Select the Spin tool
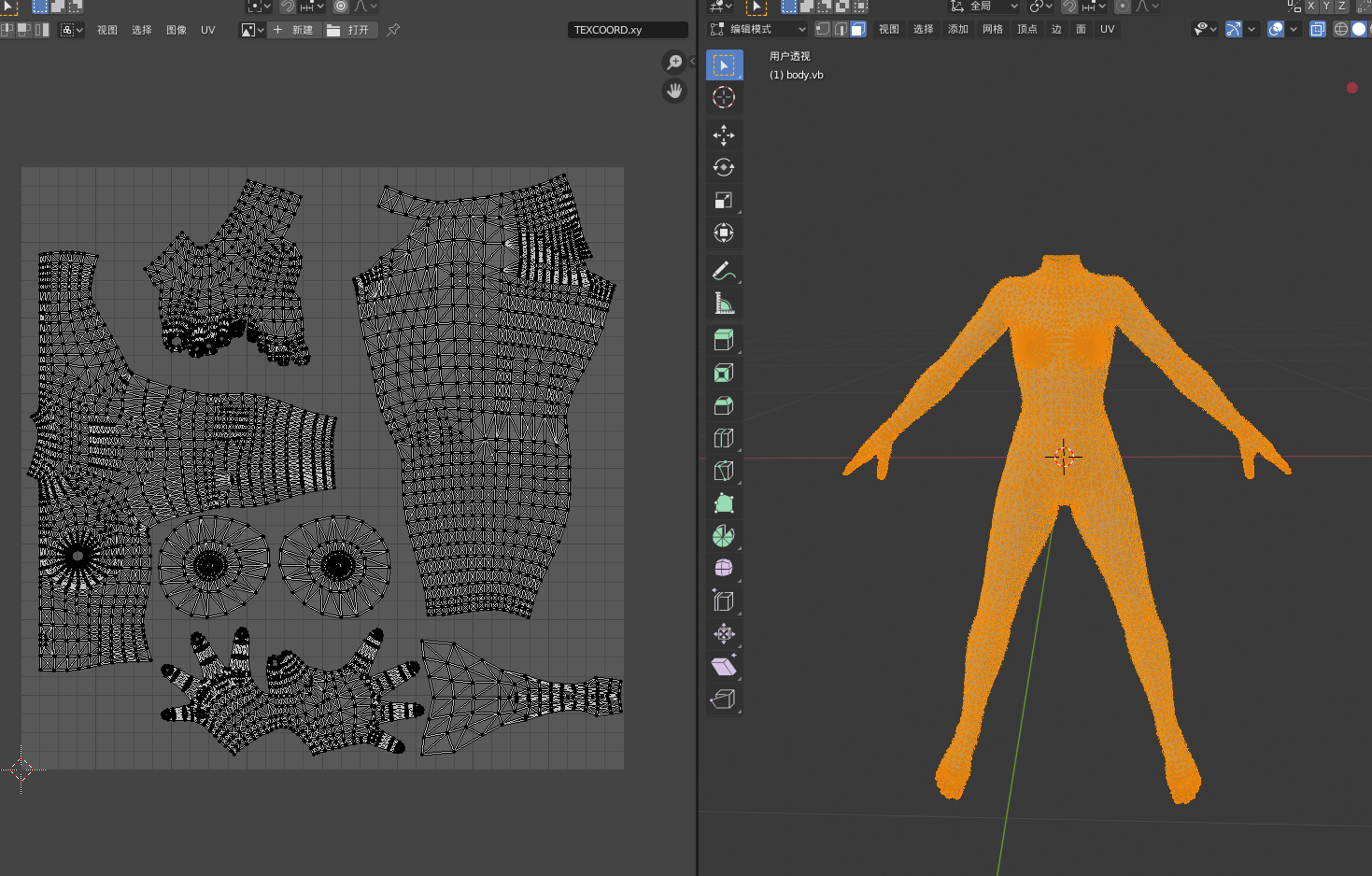This screenshot has height=876, width=1372. coord(724,536)
